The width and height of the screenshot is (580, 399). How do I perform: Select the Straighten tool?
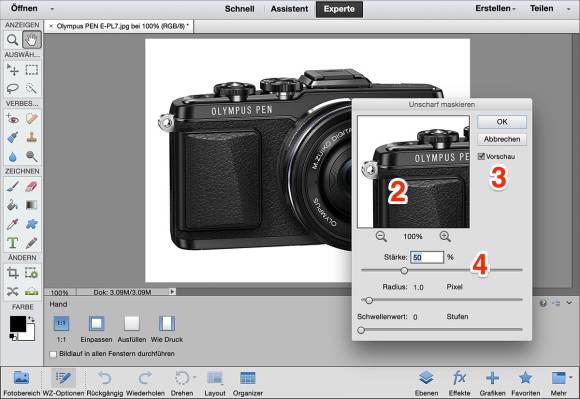point(32,292)
